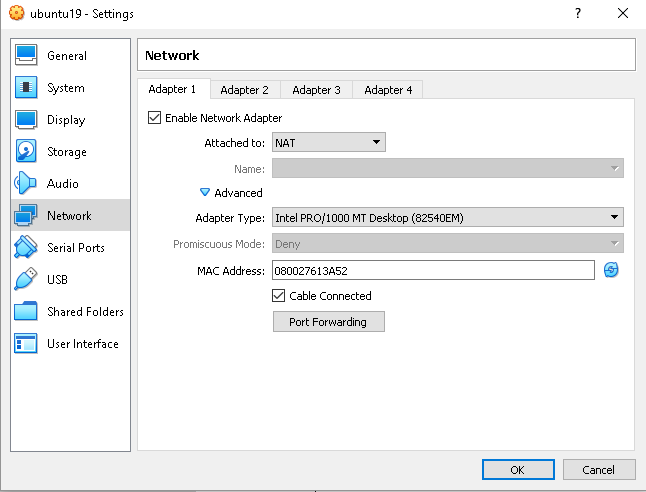Click the Shared Folders folder icon
The image size is (646, 492).
26,311
